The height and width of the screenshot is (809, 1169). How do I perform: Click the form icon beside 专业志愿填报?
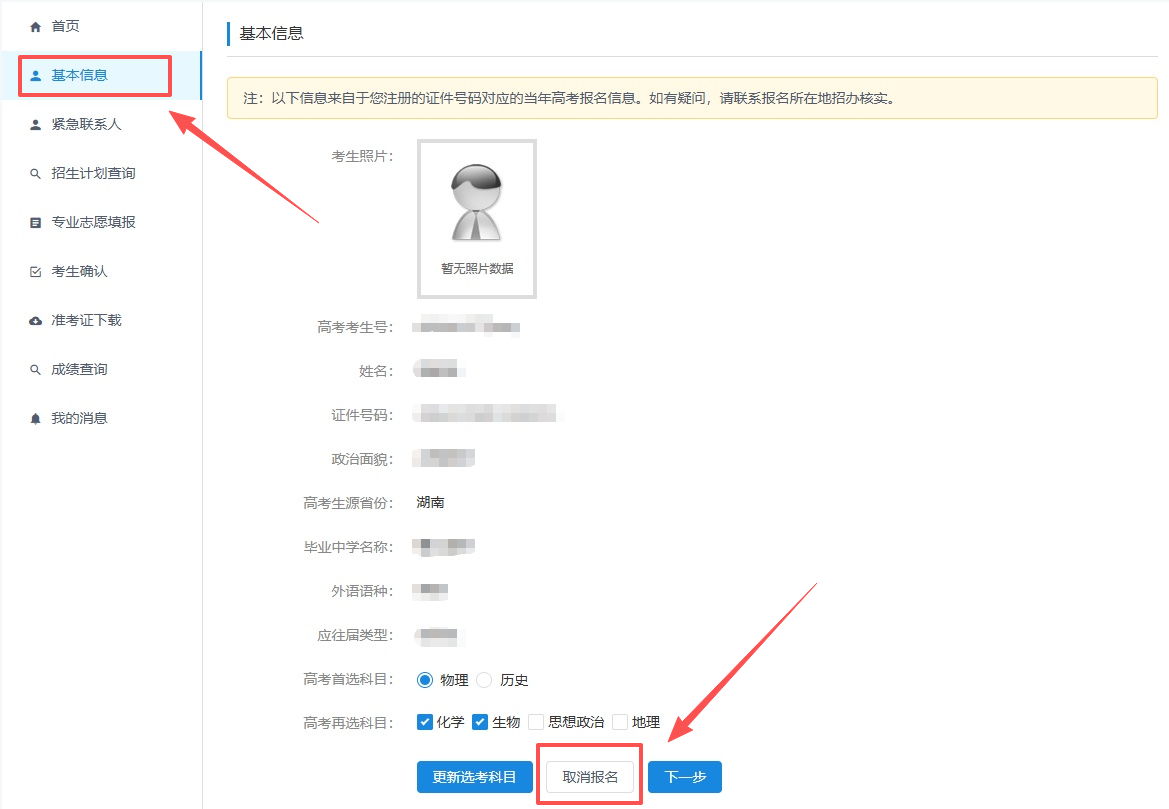pyautogui.click(x=36, y=223)
